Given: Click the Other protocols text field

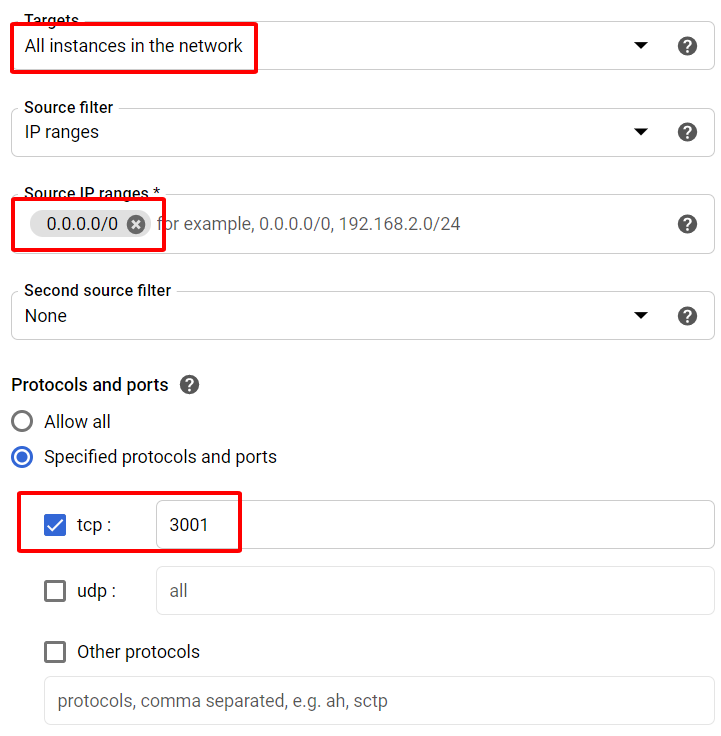Looking at the screenshot, I should coord(378,701).
